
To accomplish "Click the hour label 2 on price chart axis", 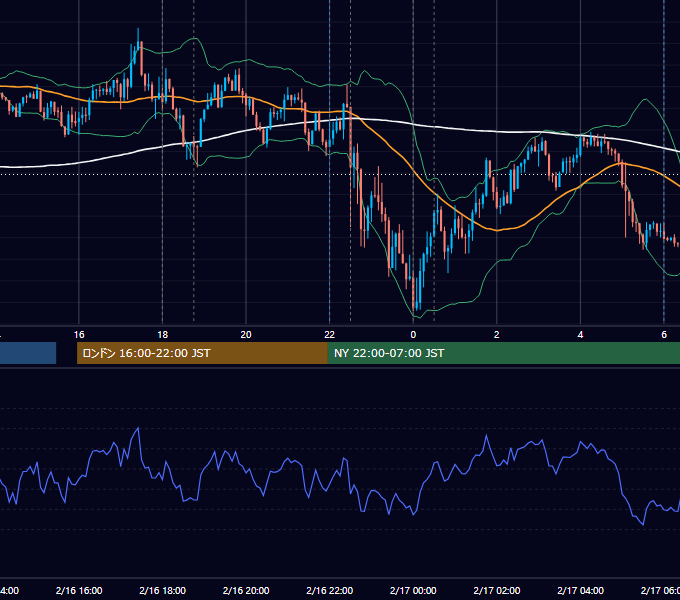I will pyautogui.click(x=497, y=334).
